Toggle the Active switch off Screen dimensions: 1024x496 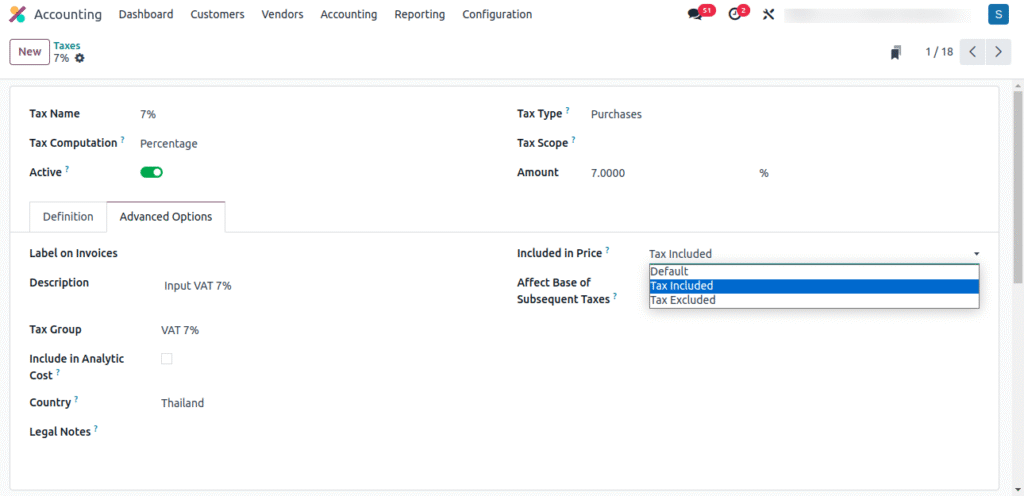151,172
